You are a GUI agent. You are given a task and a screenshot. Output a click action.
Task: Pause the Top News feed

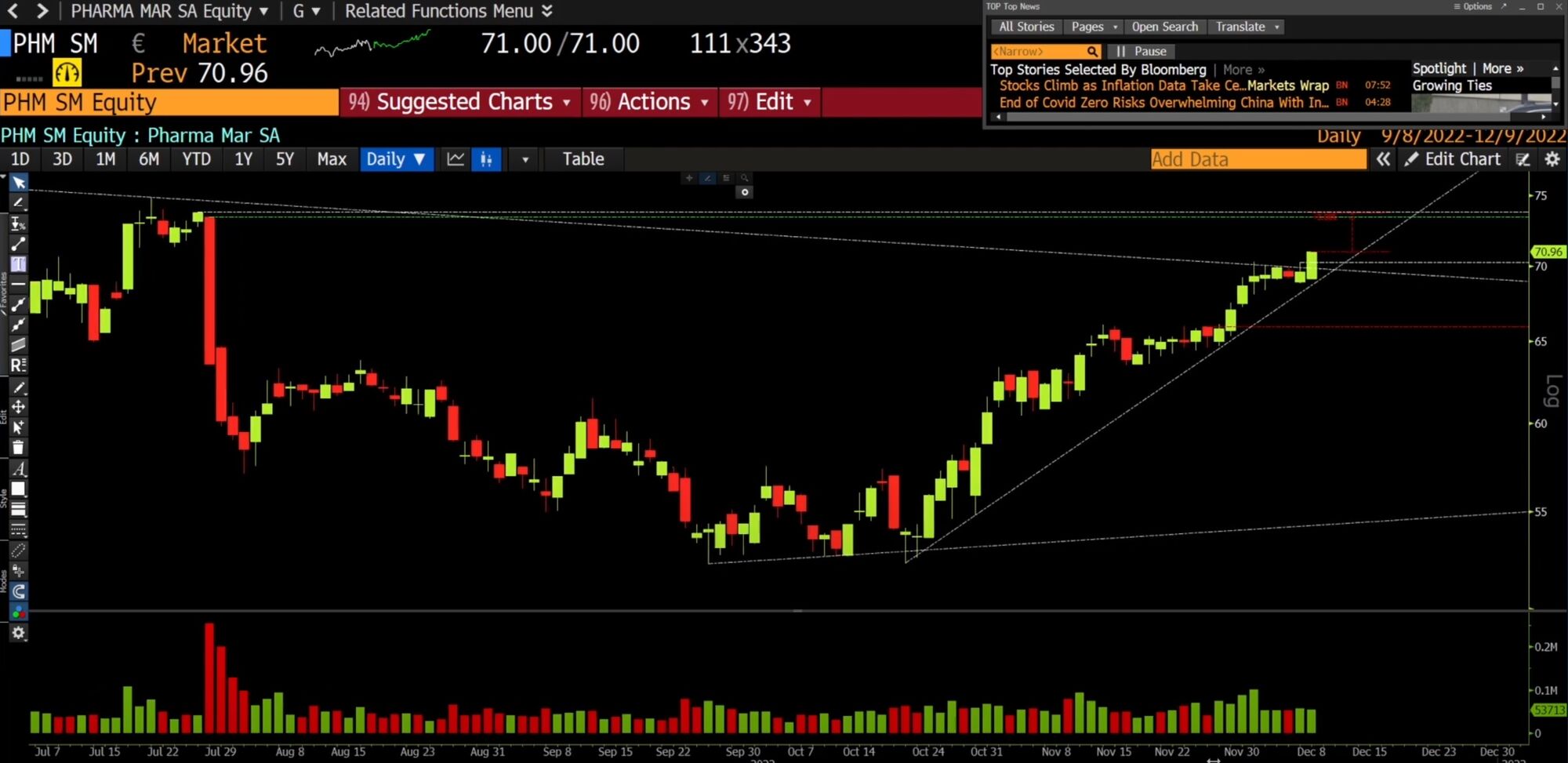(1142, 51)
